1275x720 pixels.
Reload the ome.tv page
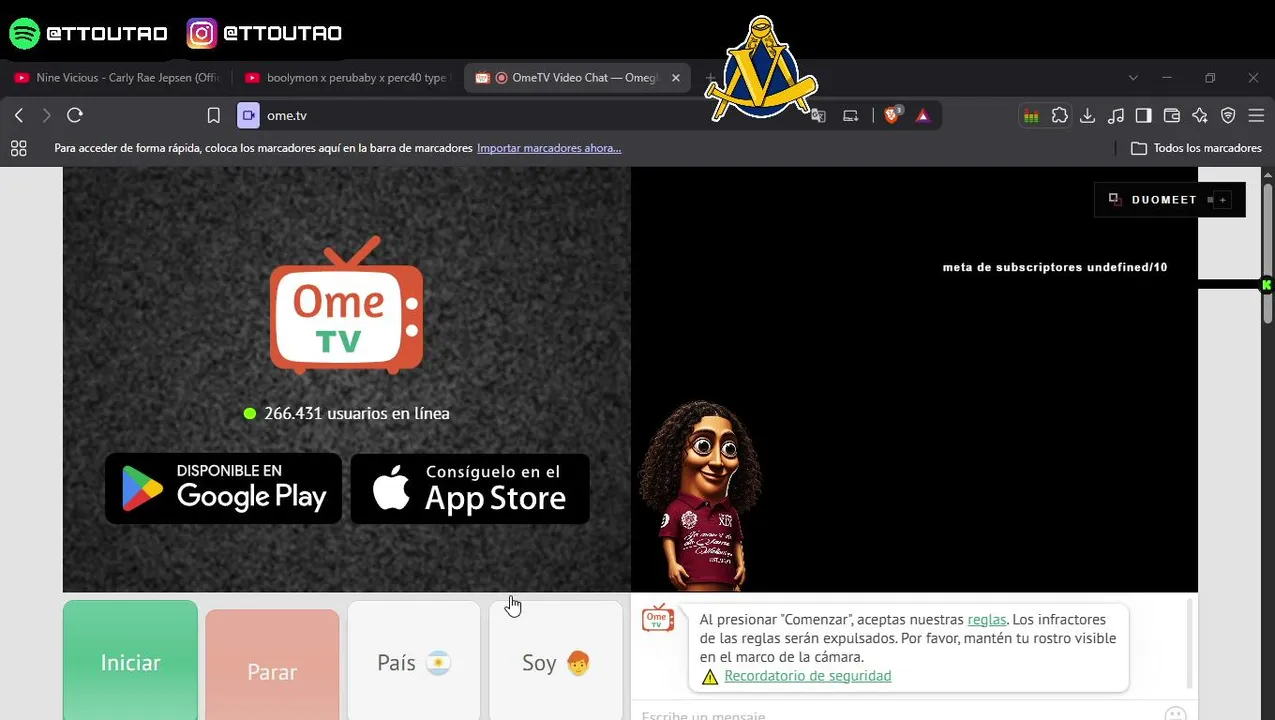tap(74, 115)
